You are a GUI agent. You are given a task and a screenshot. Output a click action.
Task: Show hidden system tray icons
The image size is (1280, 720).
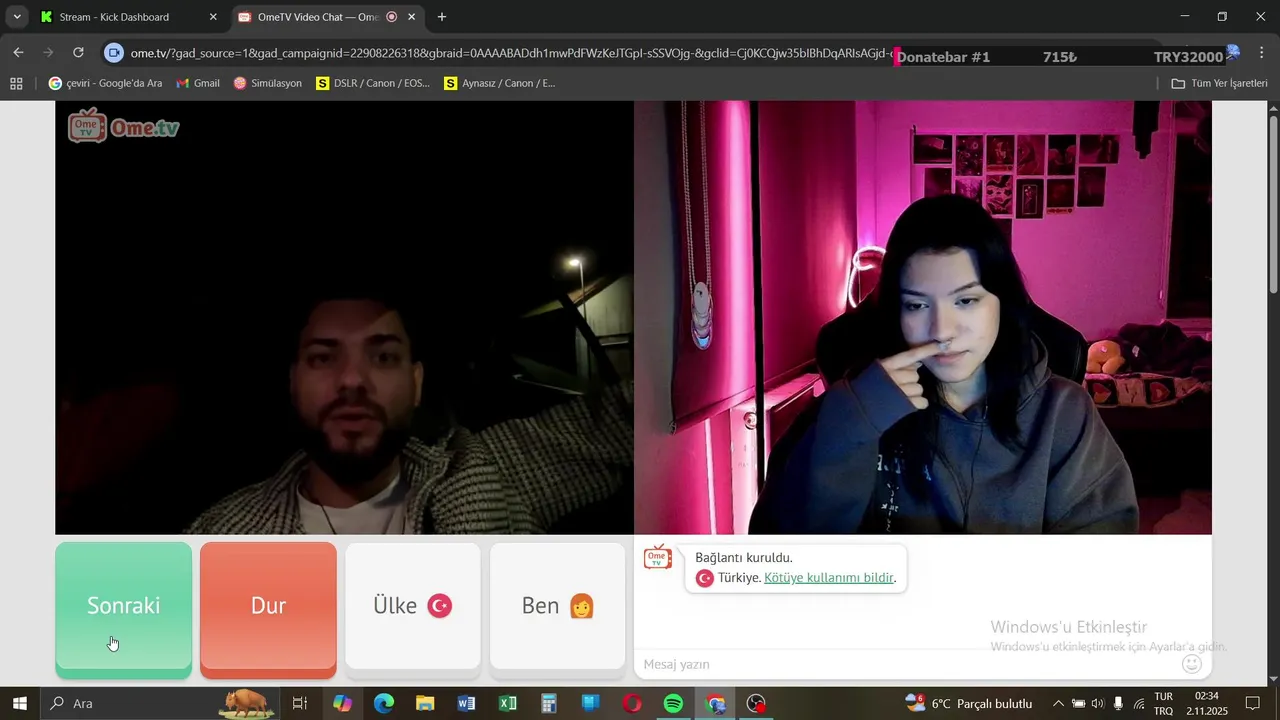tap(1058, 703)
